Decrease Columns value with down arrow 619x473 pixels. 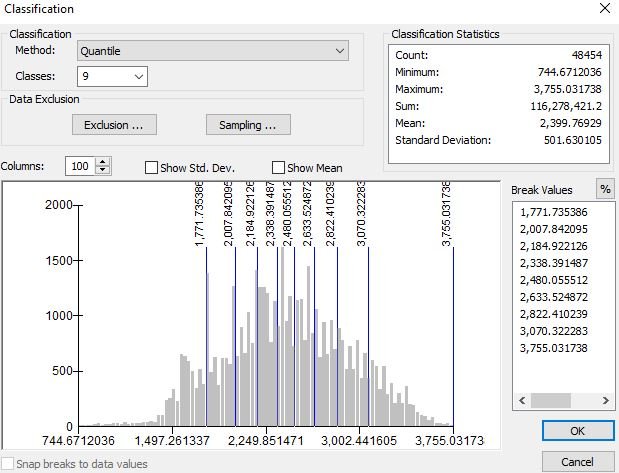(103, 171)
